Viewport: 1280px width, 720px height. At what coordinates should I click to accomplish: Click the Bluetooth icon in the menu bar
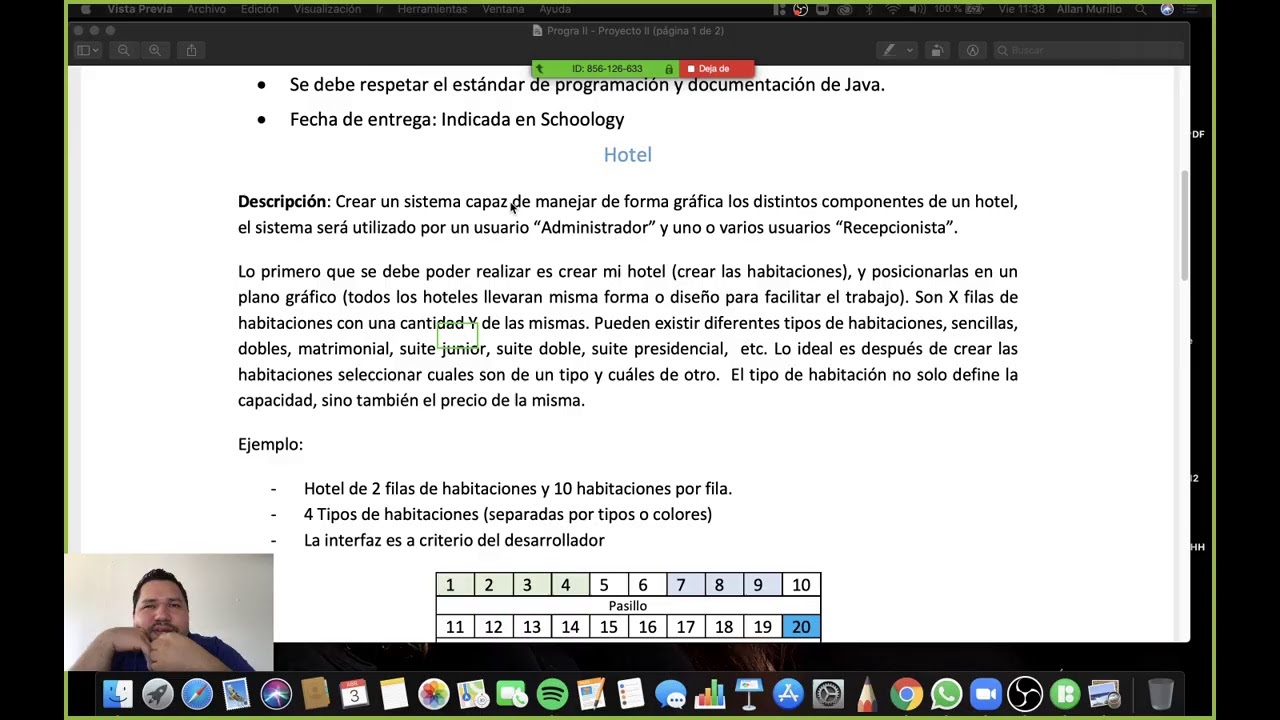point(869,9)
